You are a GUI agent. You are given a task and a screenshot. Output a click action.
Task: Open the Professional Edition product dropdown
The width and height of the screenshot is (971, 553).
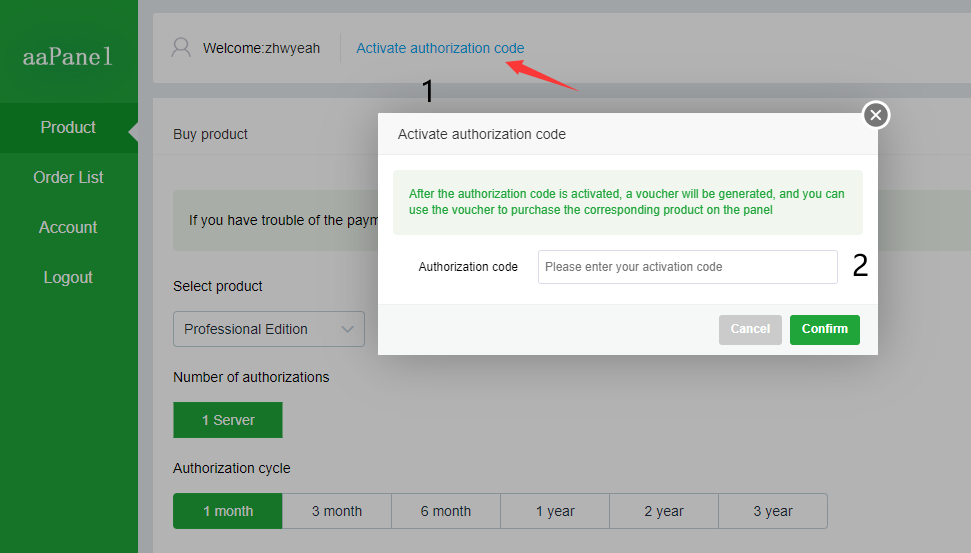coord(268,329)
